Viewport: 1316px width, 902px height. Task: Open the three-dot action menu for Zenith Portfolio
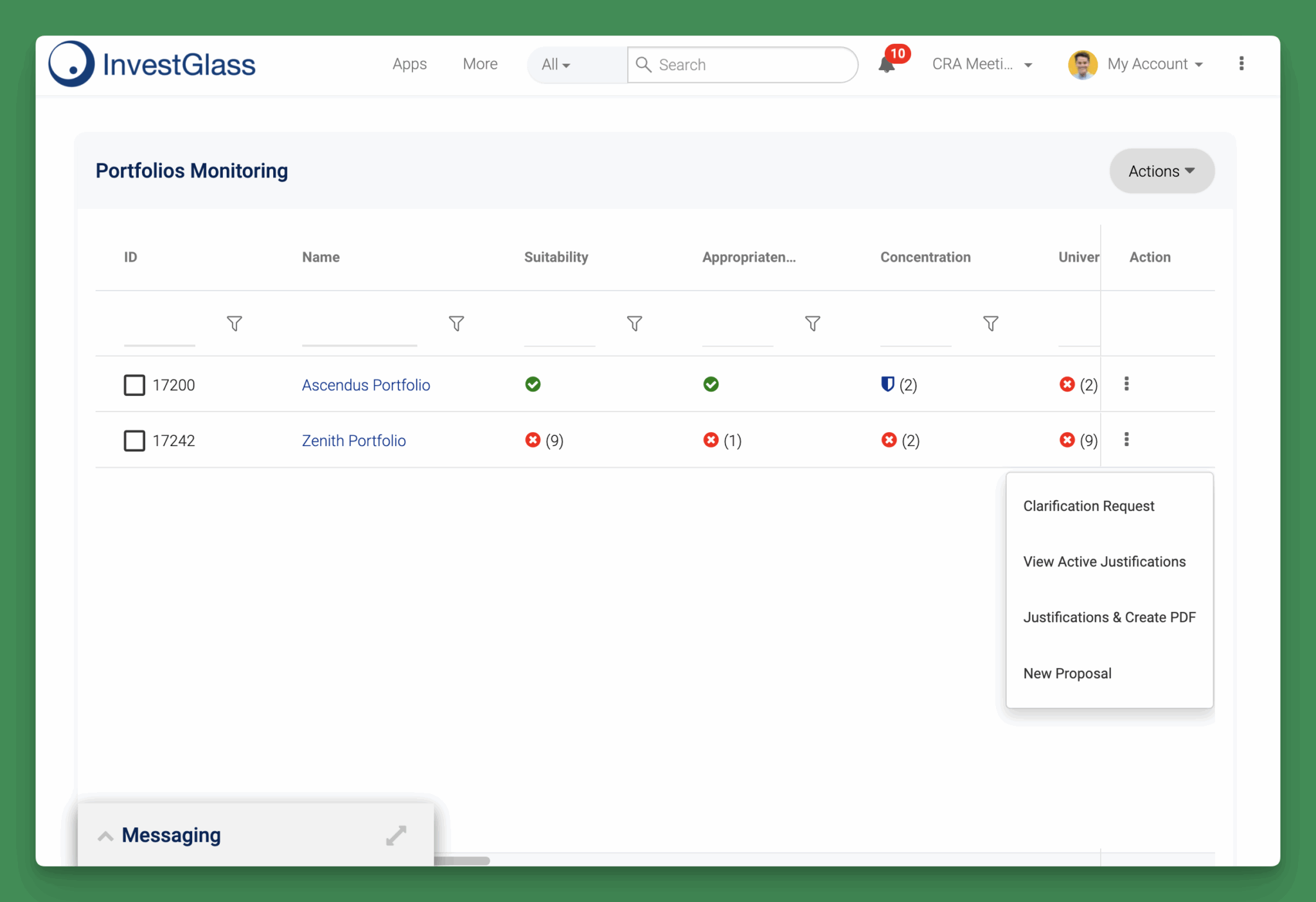(1128, 440)
